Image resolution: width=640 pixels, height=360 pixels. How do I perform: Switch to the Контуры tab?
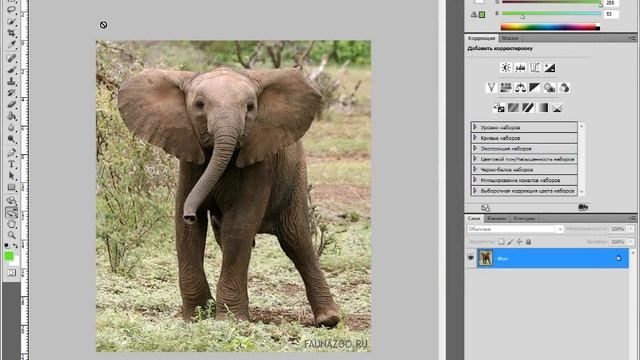click(524, 218)
